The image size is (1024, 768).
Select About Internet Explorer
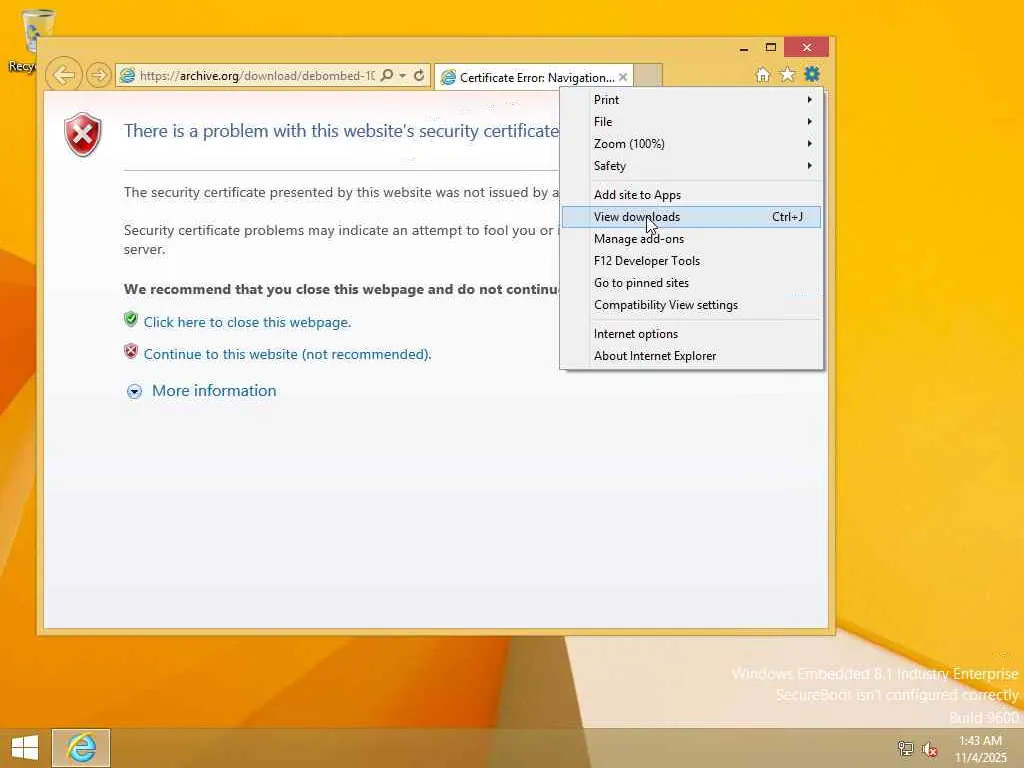pyautogui.click(x=692, y=356)
